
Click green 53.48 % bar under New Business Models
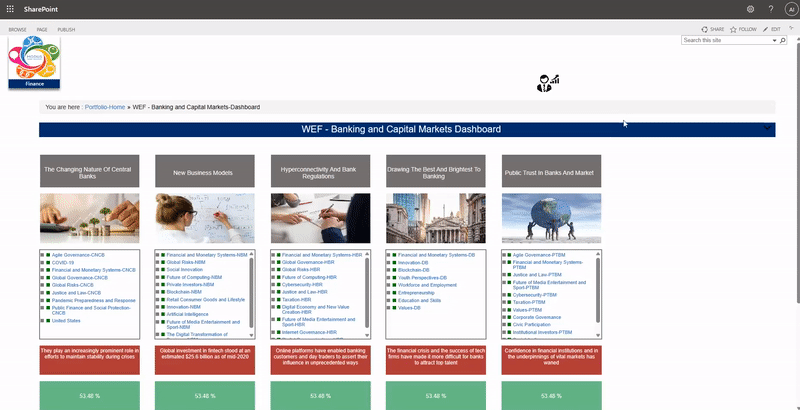click(205, 396)
